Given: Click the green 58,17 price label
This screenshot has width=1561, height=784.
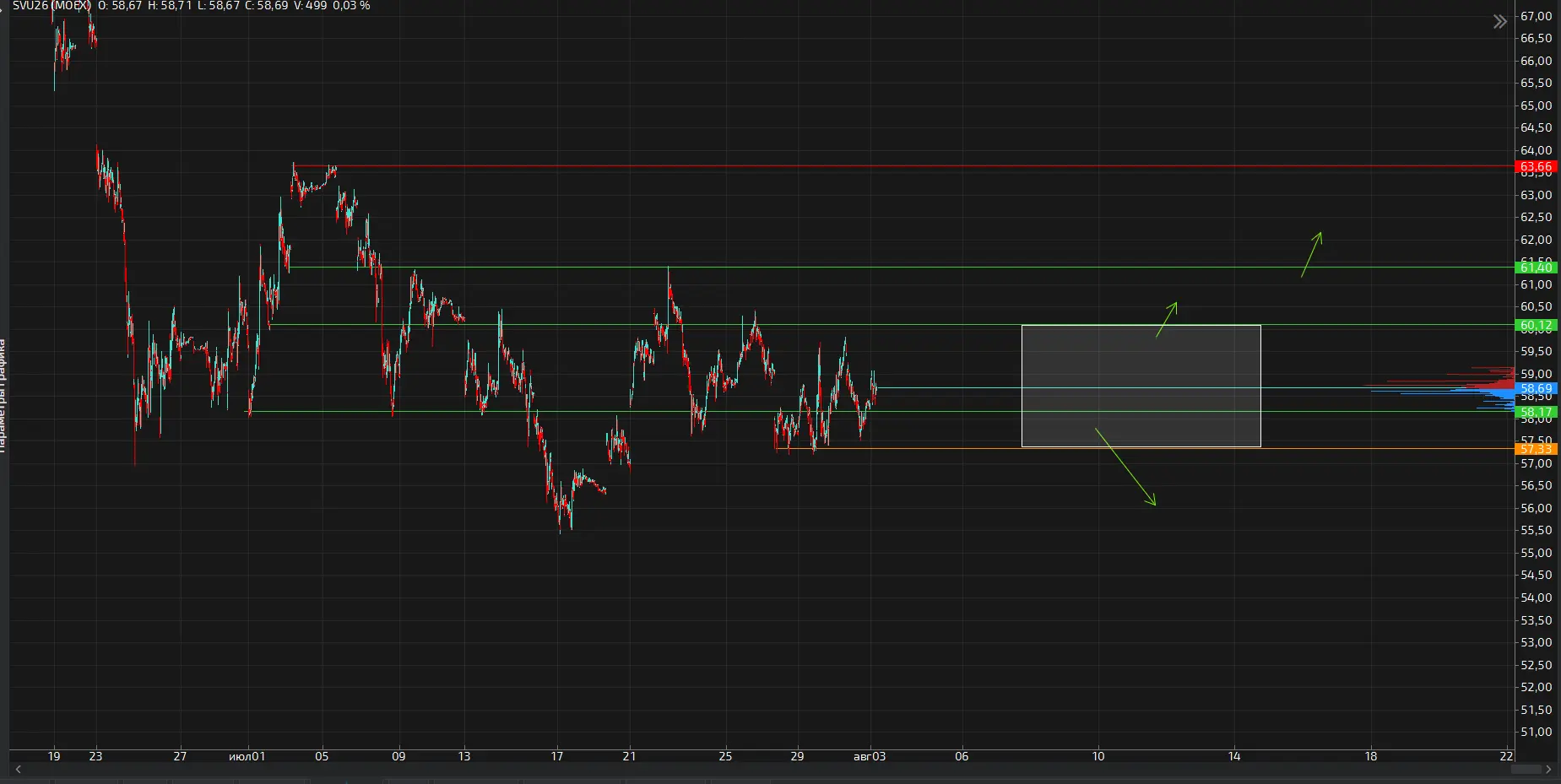Looking at the screenshot, I should coord(1537,413).
